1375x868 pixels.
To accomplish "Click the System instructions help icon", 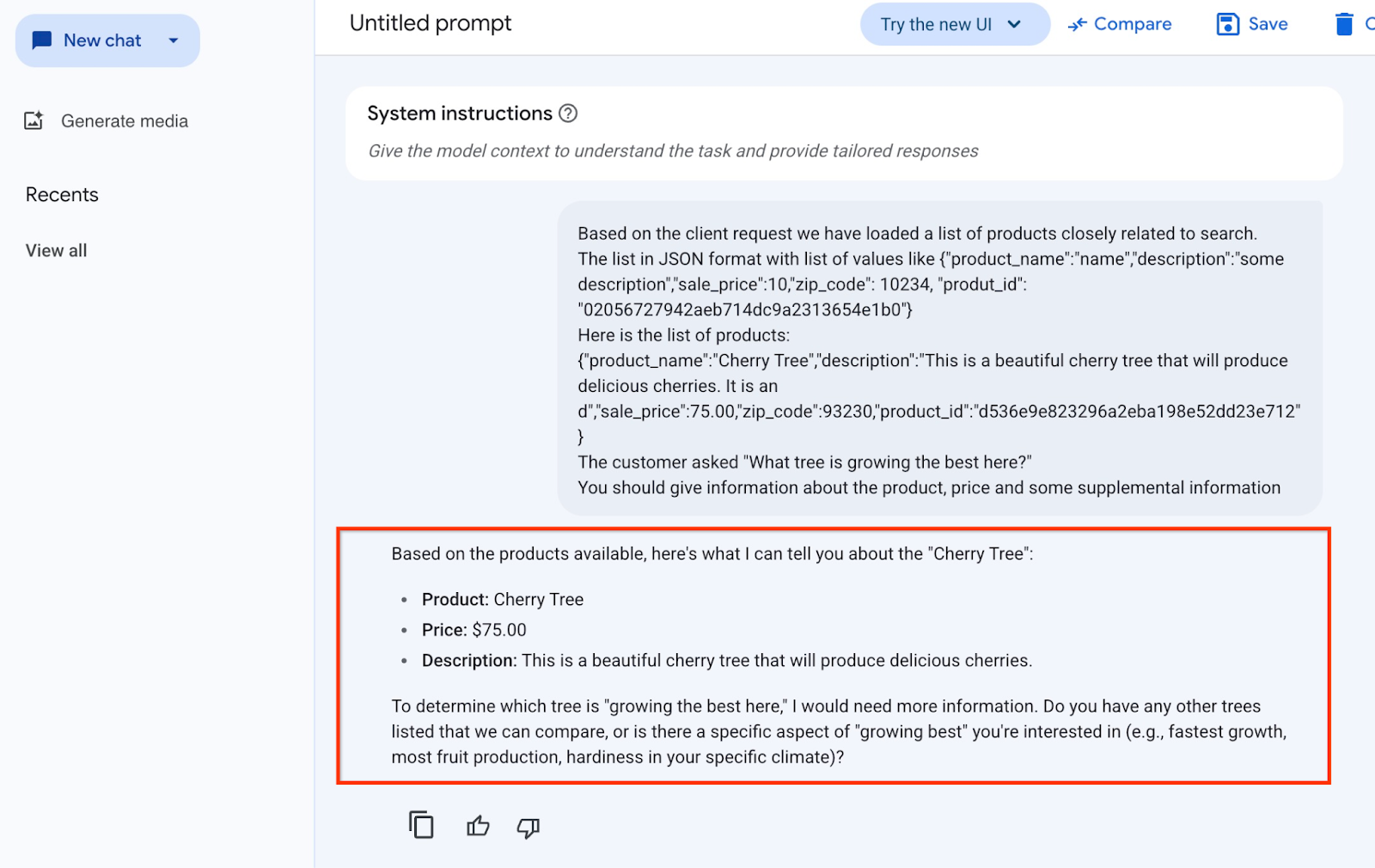I will [568, 113].
